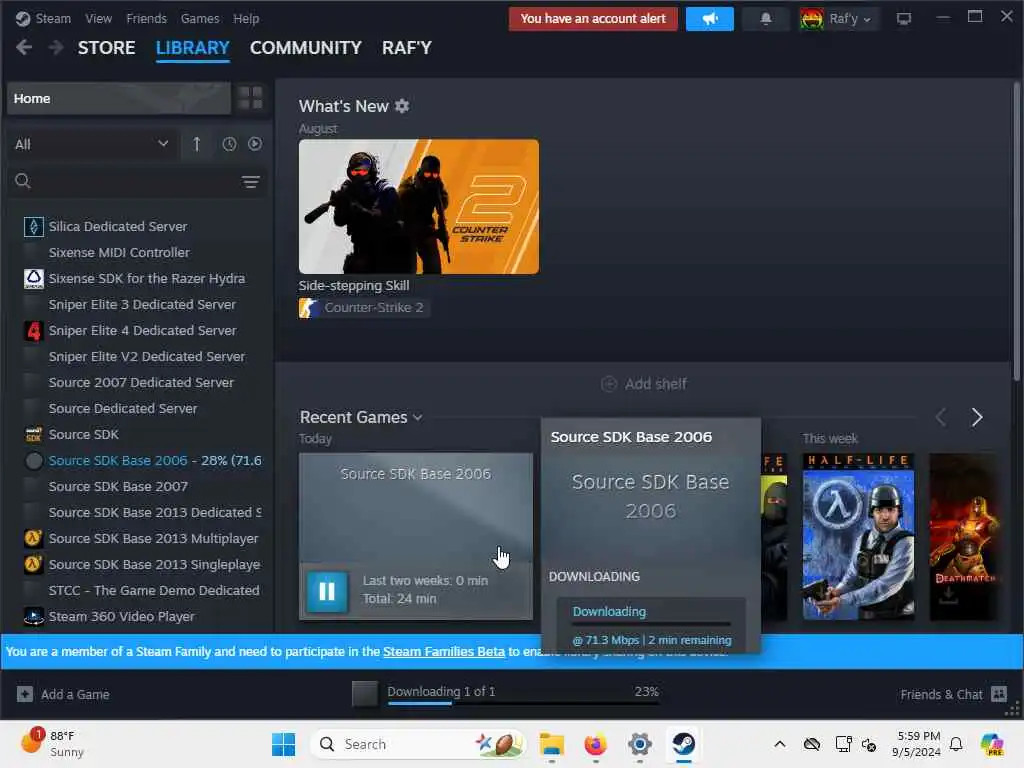Image resolution: width=1024 pixels, height=768 pixels.
Task: Click the Windows taskbar Search box
Action: pos(418,744)
